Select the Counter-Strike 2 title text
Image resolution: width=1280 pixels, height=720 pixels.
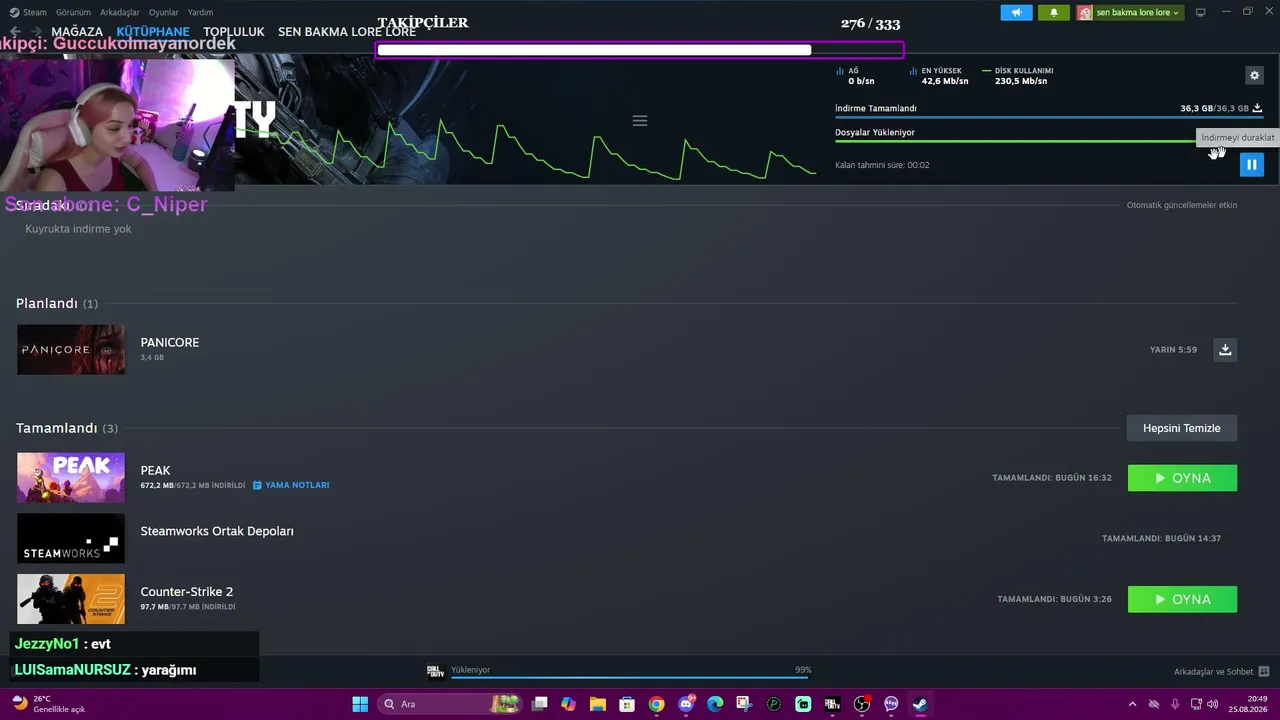[187, 592]
